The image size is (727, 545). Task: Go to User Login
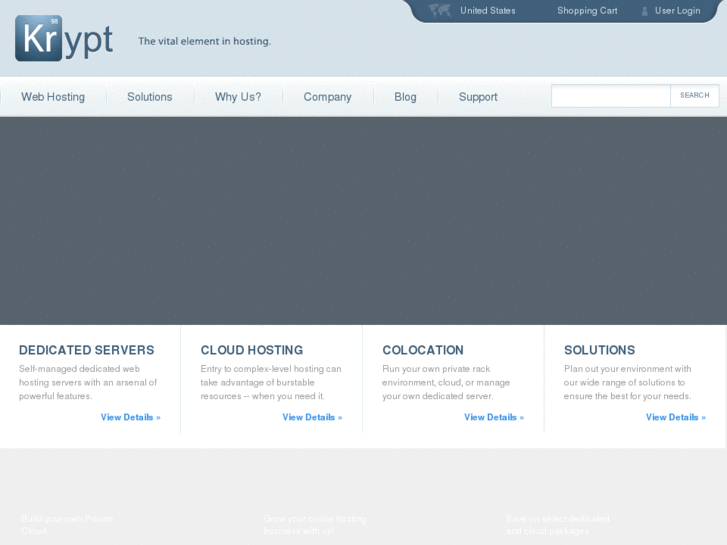coord(677,11)
